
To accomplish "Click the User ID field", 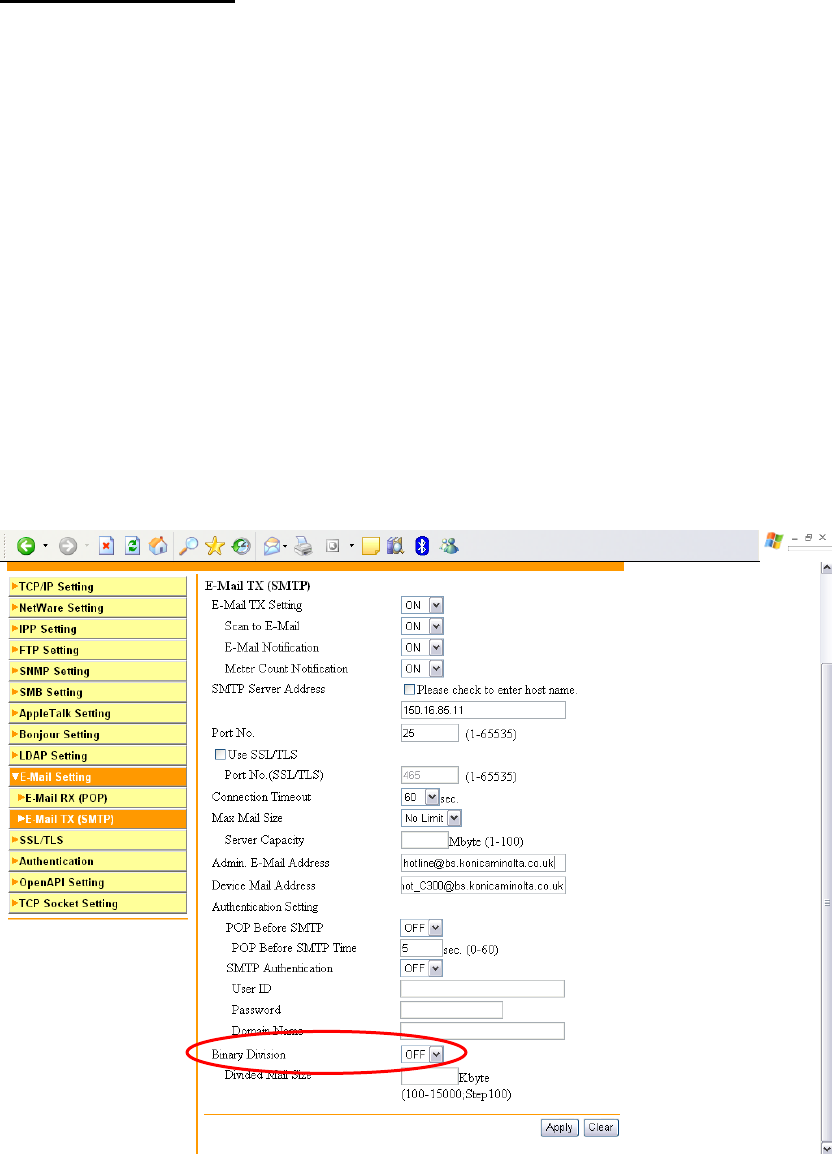I will [482, 988].
